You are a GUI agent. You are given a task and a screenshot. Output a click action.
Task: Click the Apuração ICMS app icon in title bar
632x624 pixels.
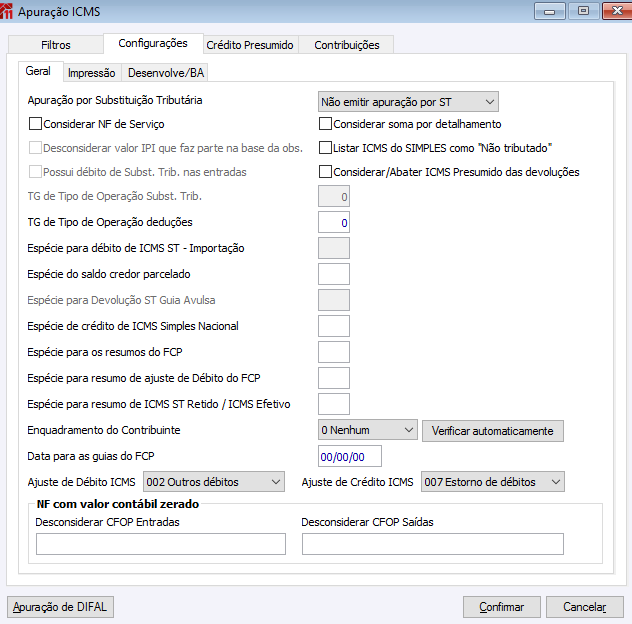coord(6,11)
